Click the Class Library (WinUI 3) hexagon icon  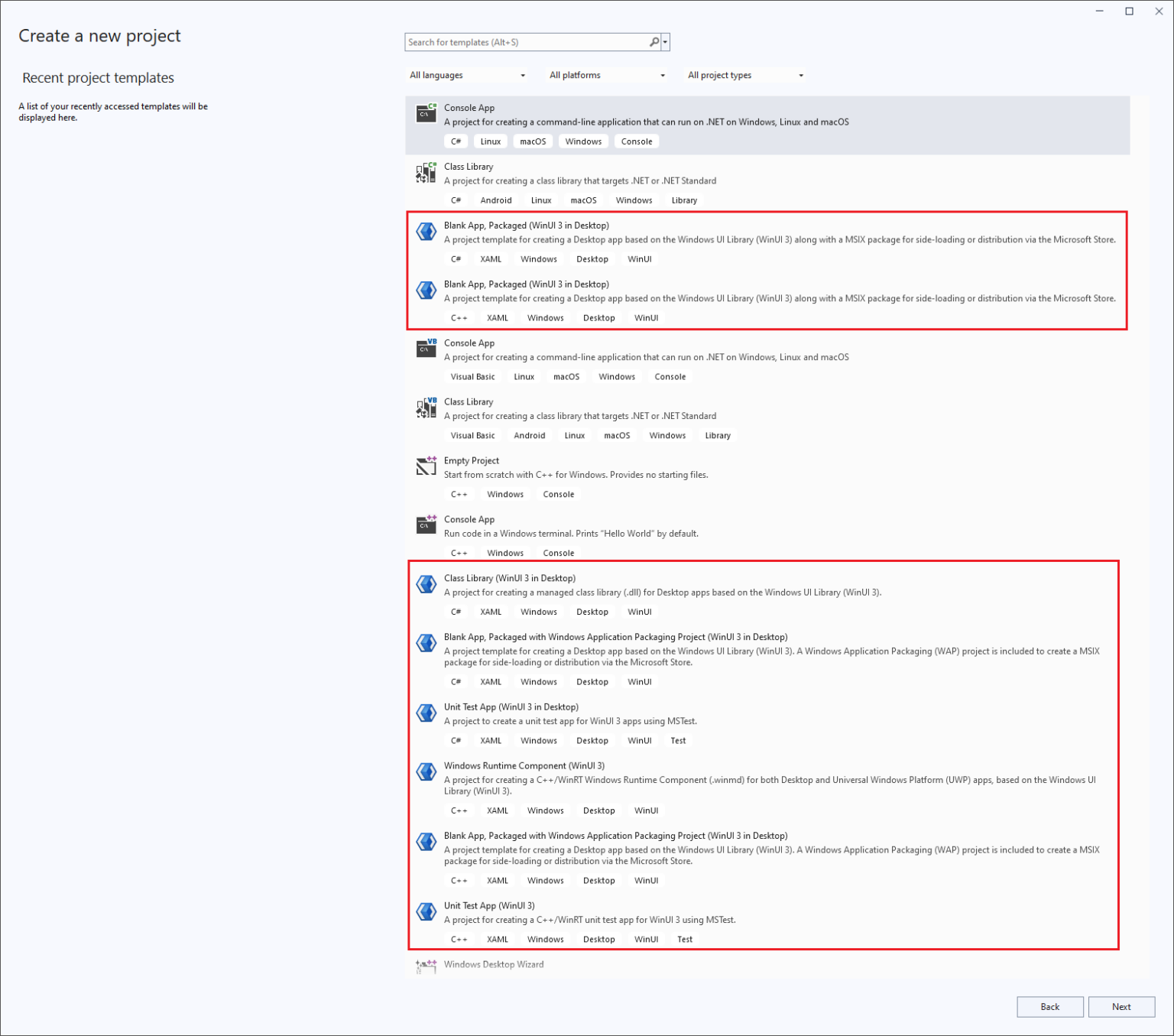(426, 583)
